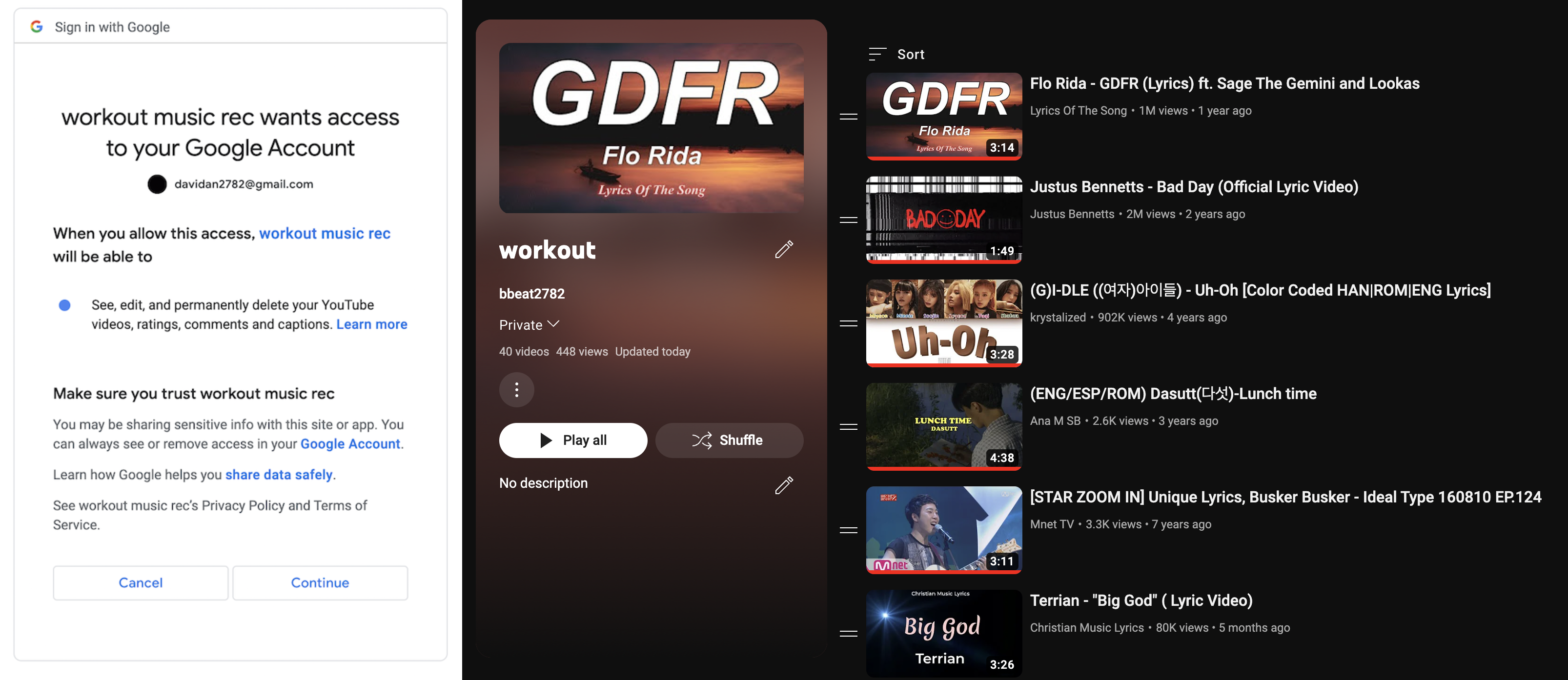
Task: Open the Learn more link about YouTube permissions
Action: click(x=371, y=324)
